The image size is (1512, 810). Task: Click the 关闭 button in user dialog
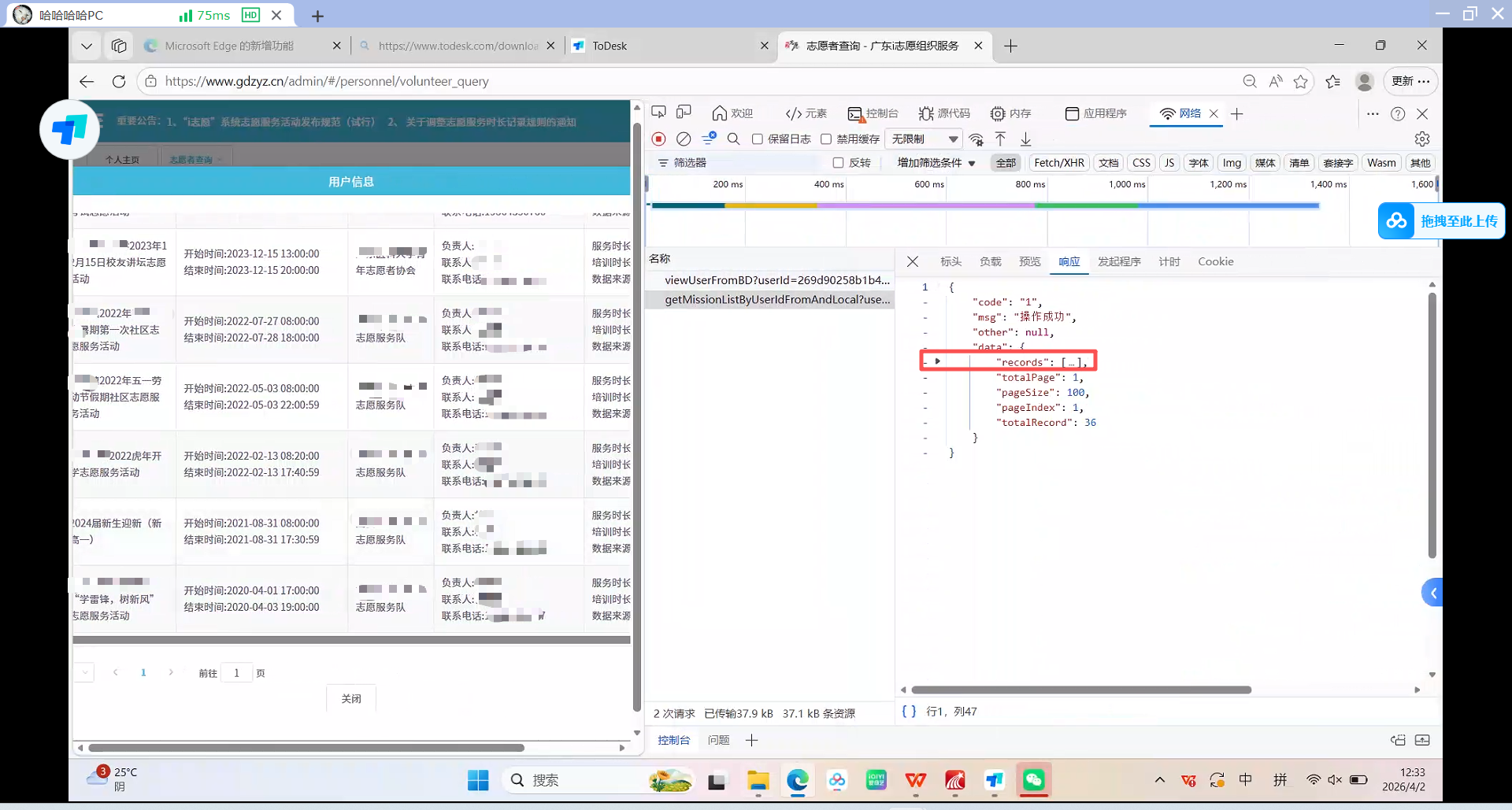[351, 698]
